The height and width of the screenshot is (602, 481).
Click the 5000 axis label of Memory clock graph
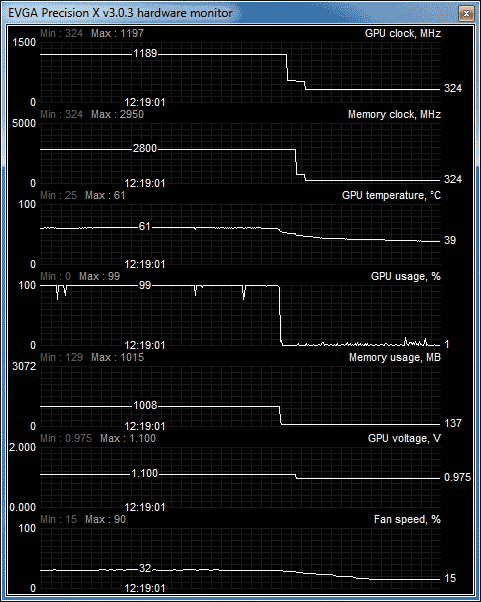point(24,124)
